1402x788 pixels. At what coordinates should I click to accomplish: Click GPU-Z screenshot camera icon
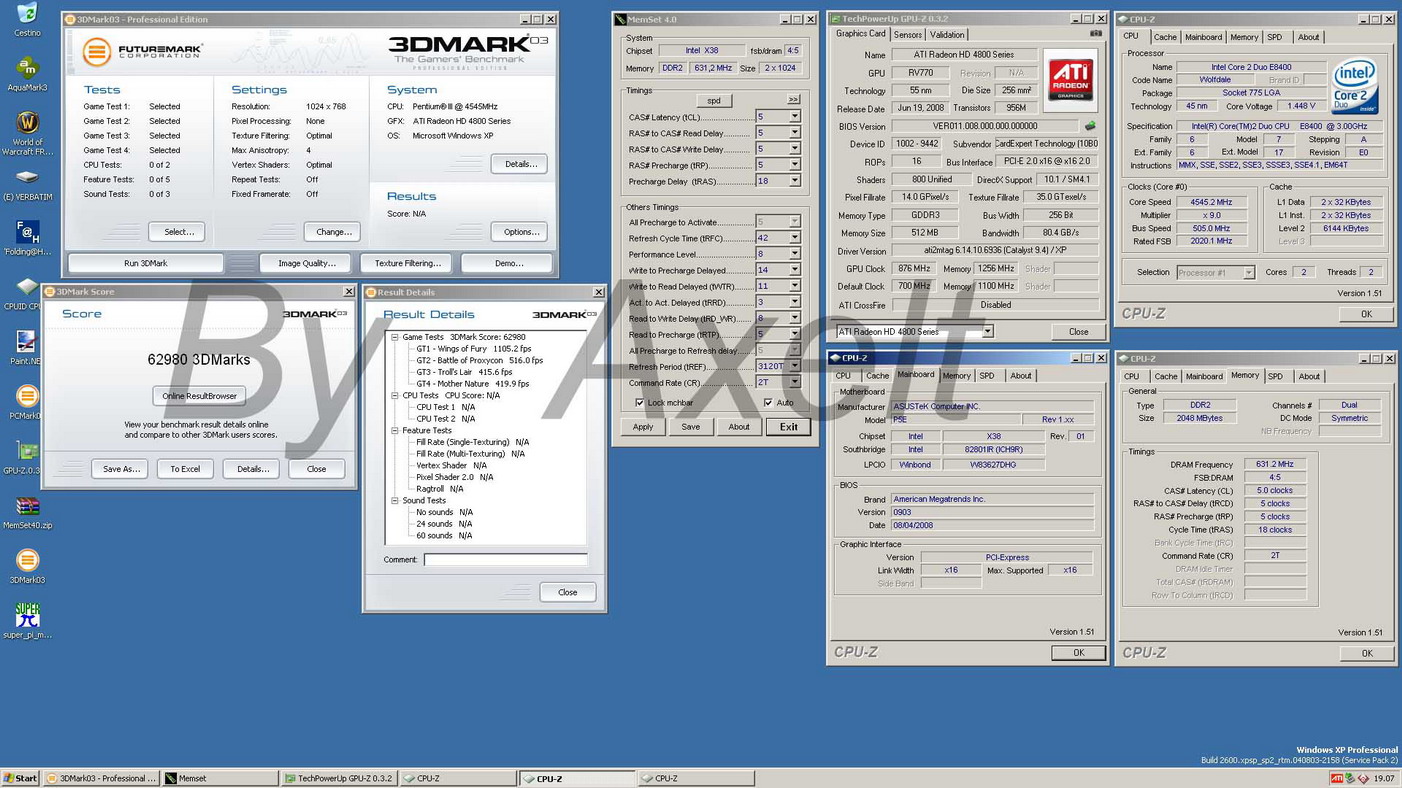(x=1095, y=34)
